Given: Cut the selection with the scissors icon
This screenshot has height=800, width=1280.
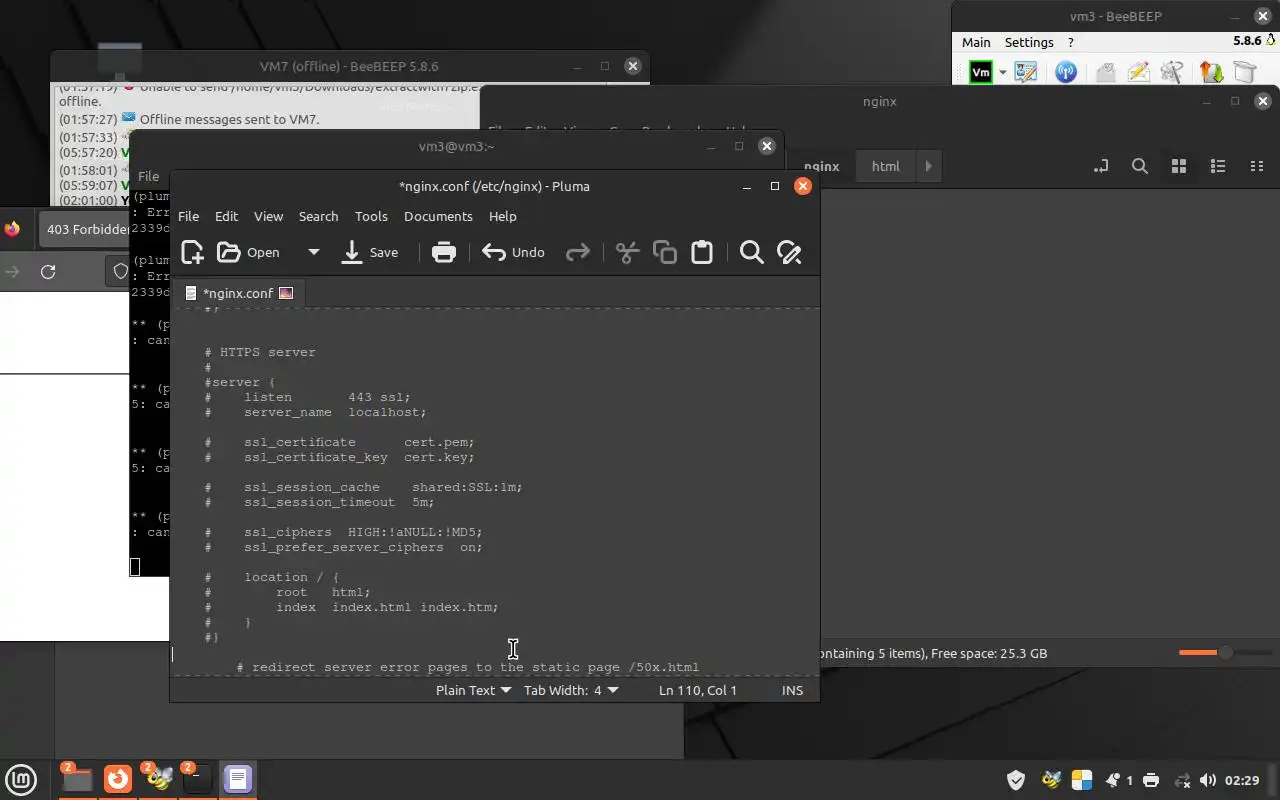Looking at the screenshot, I should tap(627, 252).
